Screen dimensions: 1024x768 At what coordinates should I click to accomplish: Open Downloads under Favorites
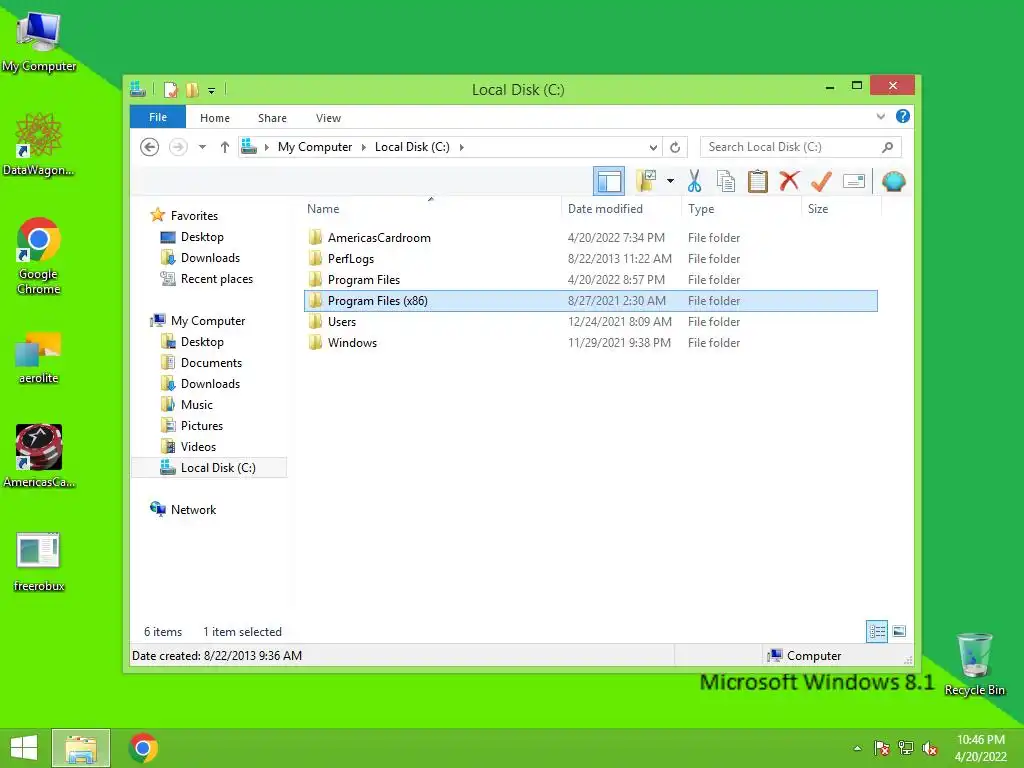click(x=210, y=257)
